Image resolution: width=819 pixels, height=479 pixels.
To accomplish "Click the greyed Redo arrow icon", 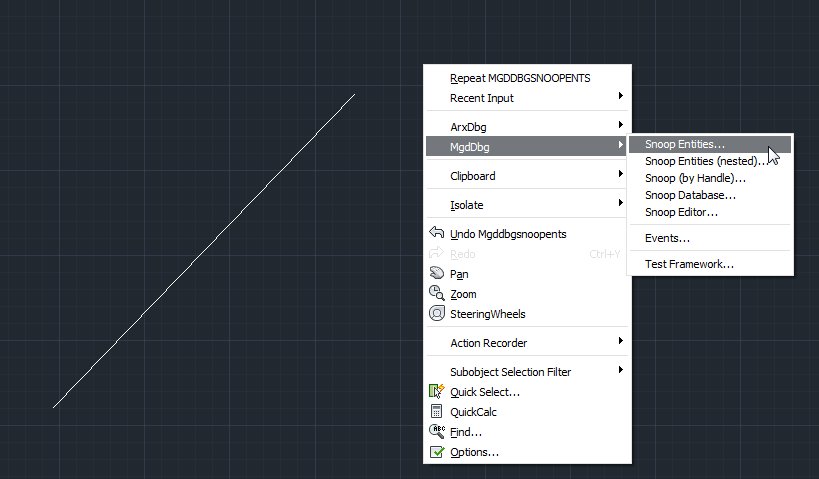I will (x=437, y=253).
